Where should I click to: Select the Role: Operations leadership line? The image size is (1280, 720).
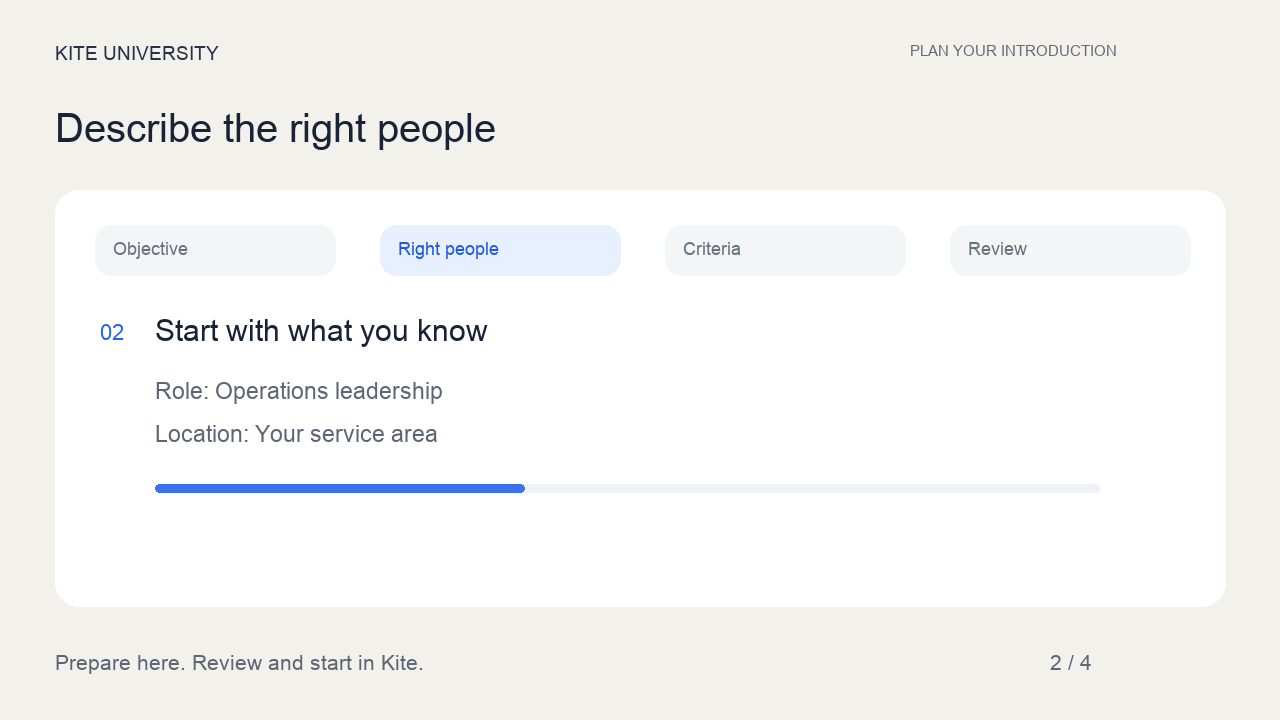[x=299, y=391]
